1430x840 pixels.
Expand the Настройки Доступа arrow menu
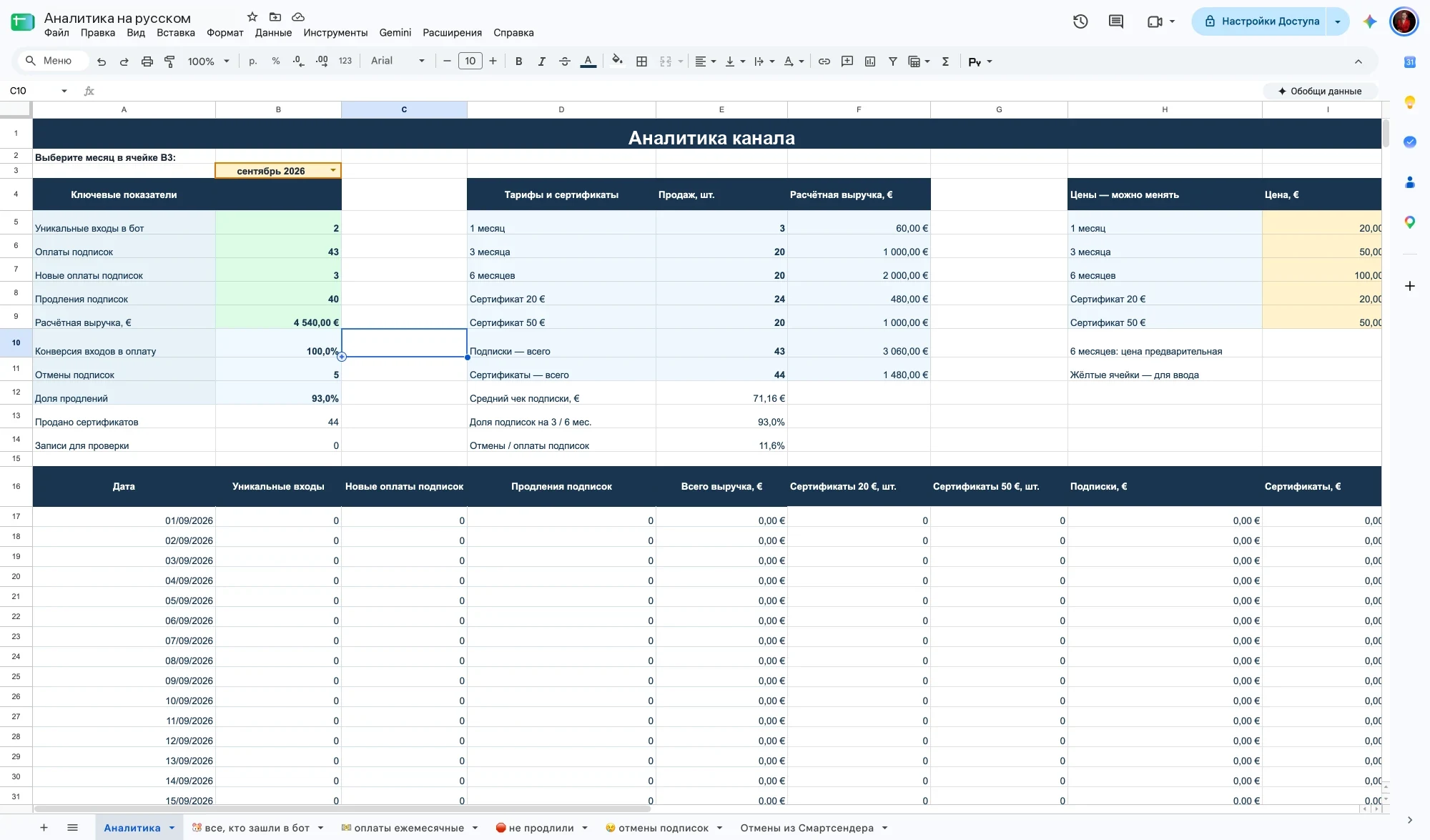coord(1338,21)
